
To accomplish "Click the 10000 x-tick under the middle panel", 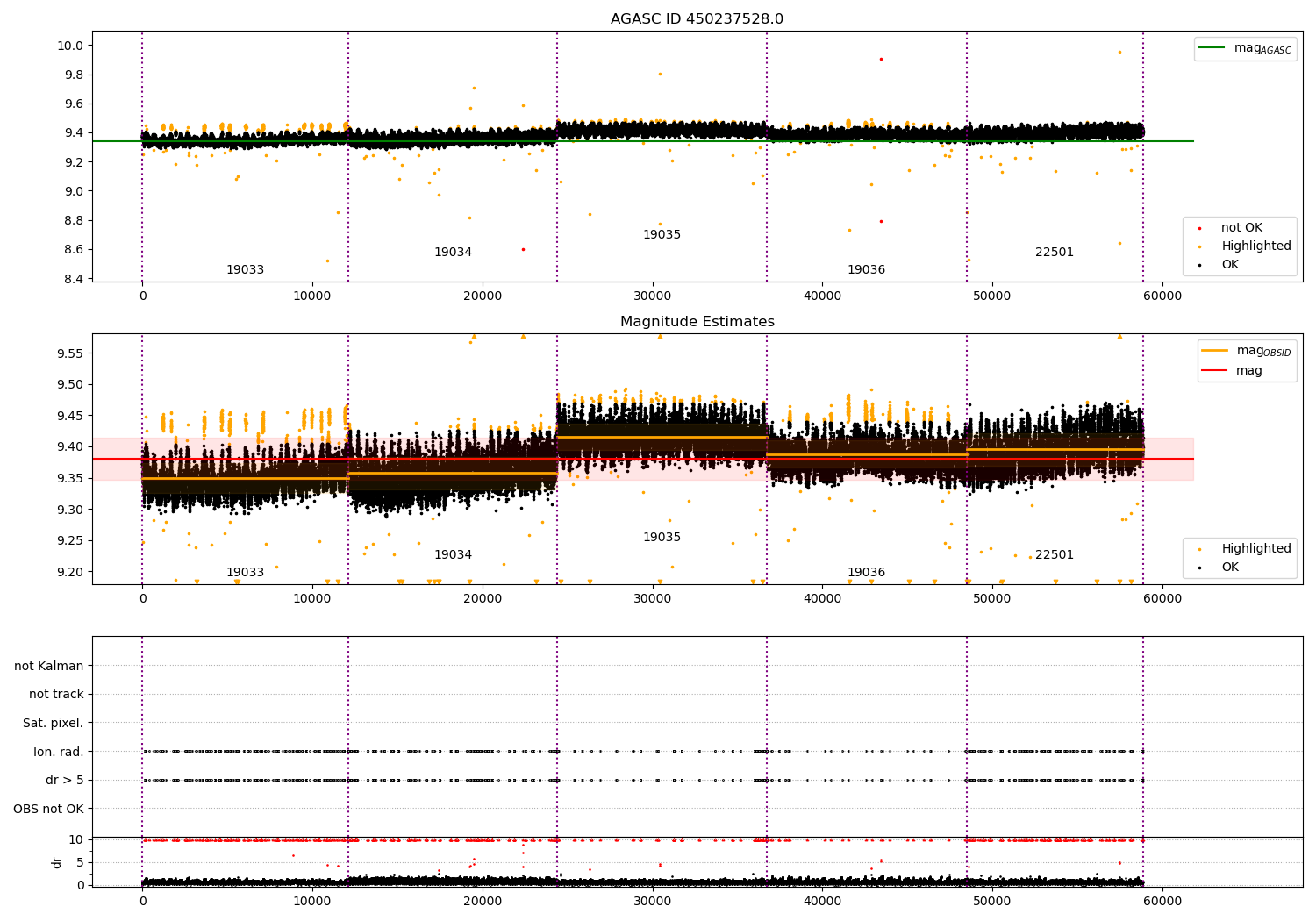I will pyautogui.click(x=312, y=599).
